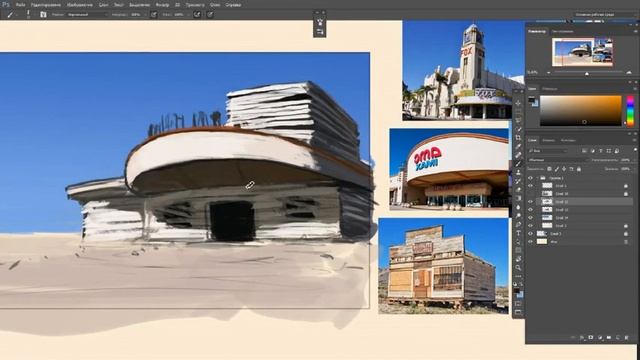The image size is (640, 360).
Task: Toggle airbrush mode in options bar
Action: 197,14
